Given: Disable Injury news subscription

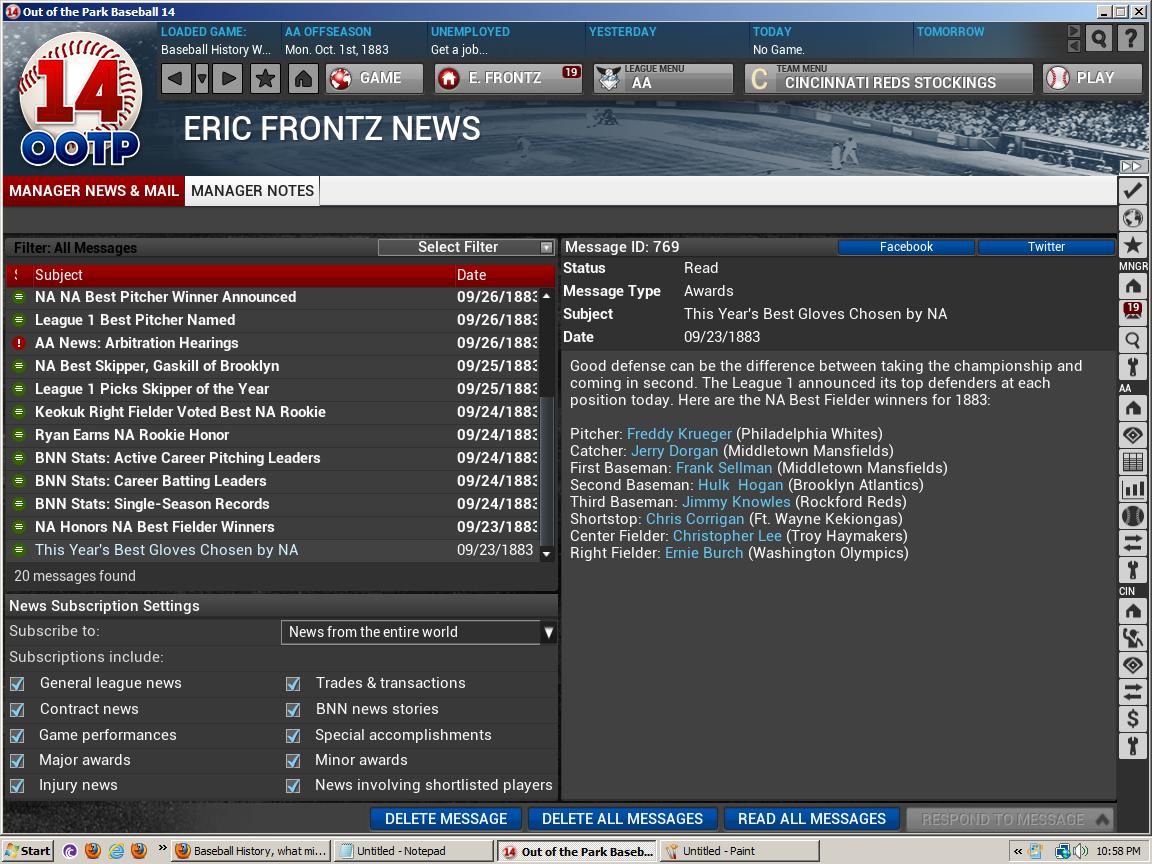Looking at the screenshot, I should (x=17, y=786).
